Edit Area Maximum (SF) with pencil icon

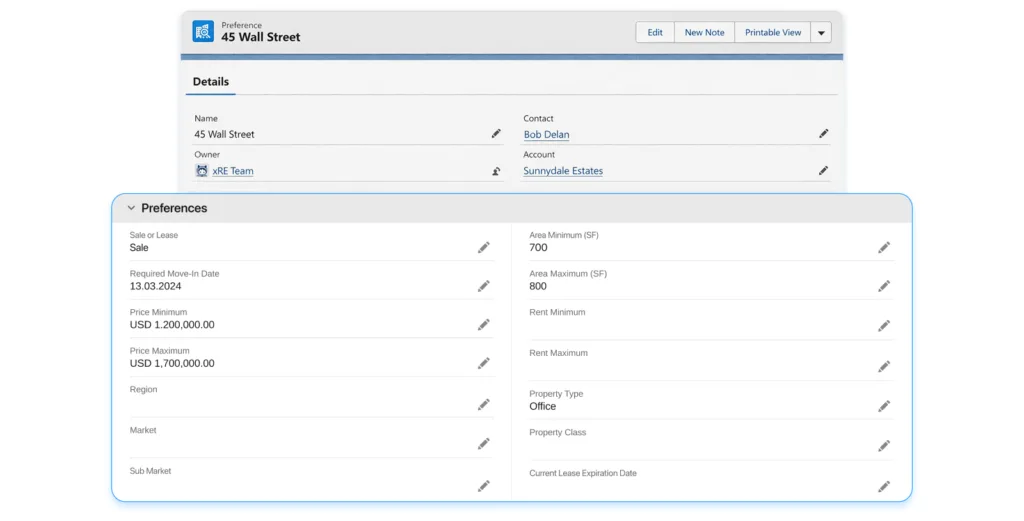pos(884,286)
